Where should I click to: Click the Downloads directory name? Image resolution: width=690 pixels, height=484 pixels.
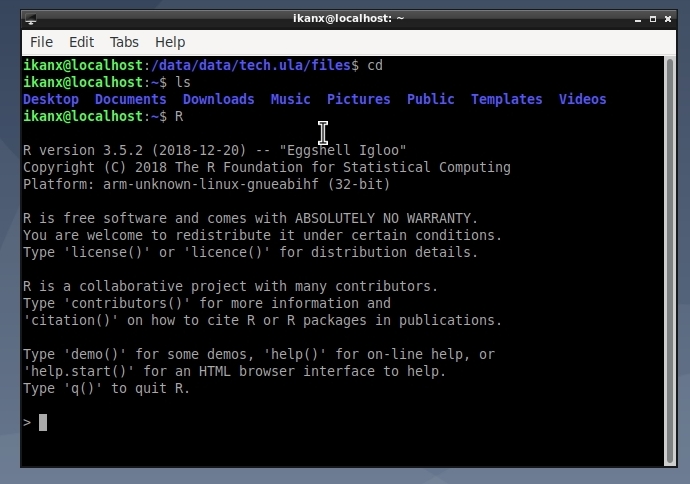219,99
